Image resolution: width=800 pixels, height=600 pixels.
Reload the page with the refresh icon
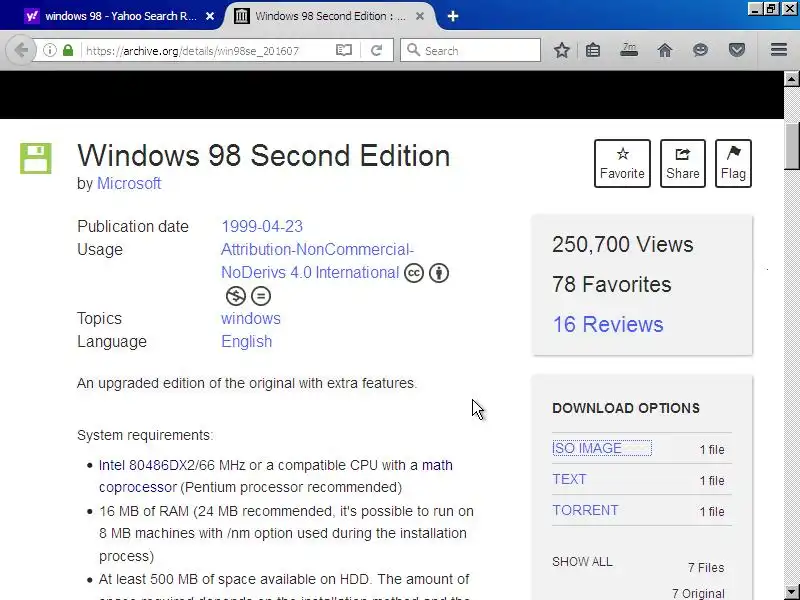click(377, 50)
